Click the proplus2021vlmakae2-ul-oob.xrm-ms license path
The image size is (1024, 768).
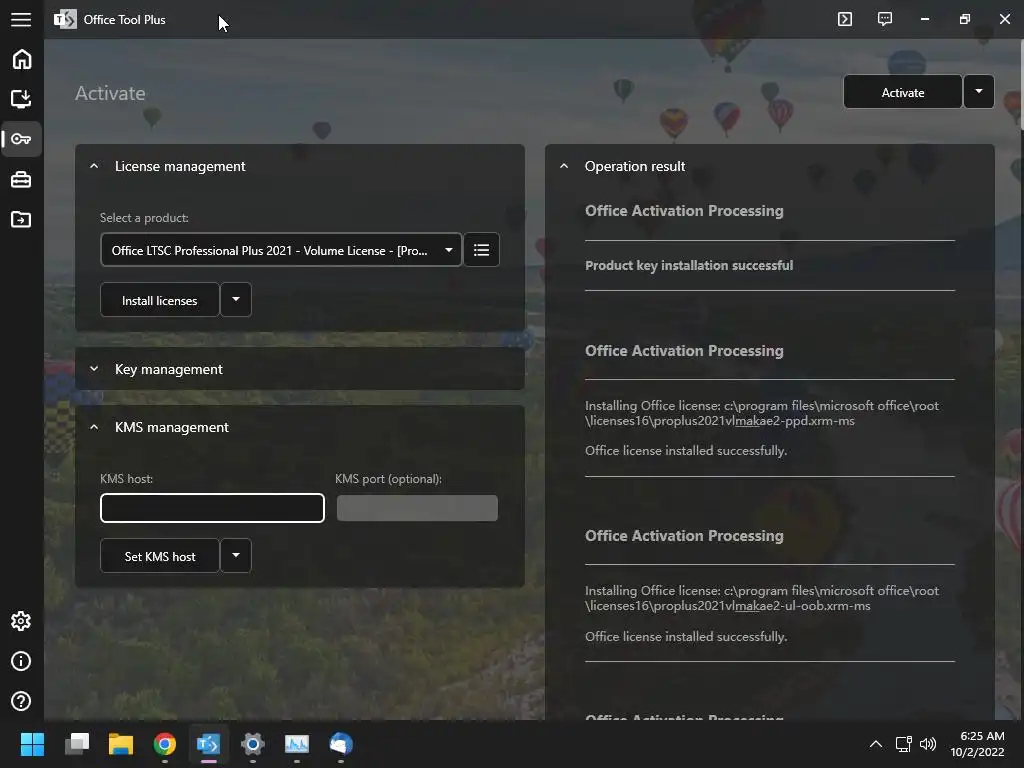point(761,598)
